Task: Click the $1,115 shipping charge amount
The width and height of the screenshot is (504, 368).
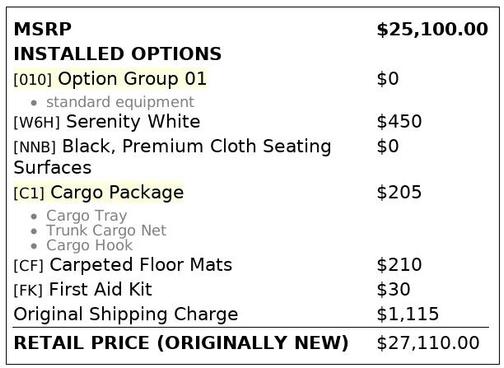Action: pyautogui.click(x=408, y=314)
